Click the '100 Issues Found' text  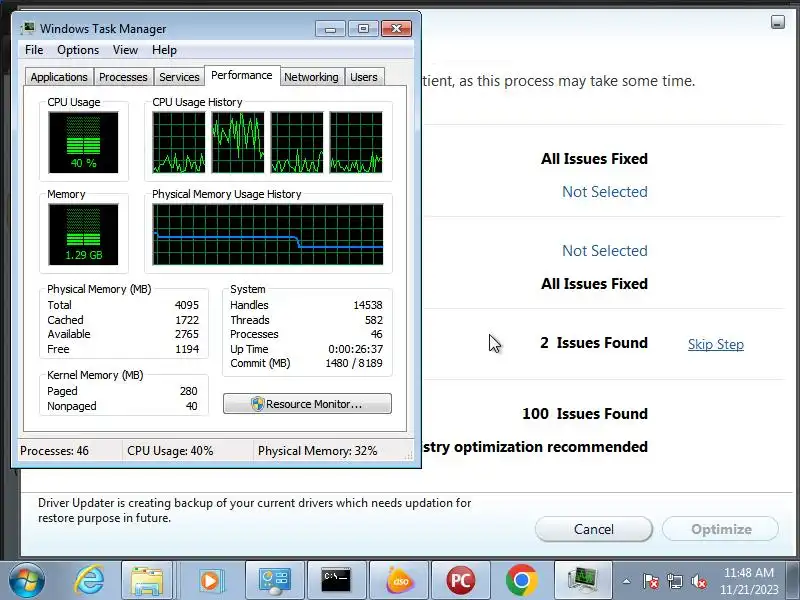point(585,414)
